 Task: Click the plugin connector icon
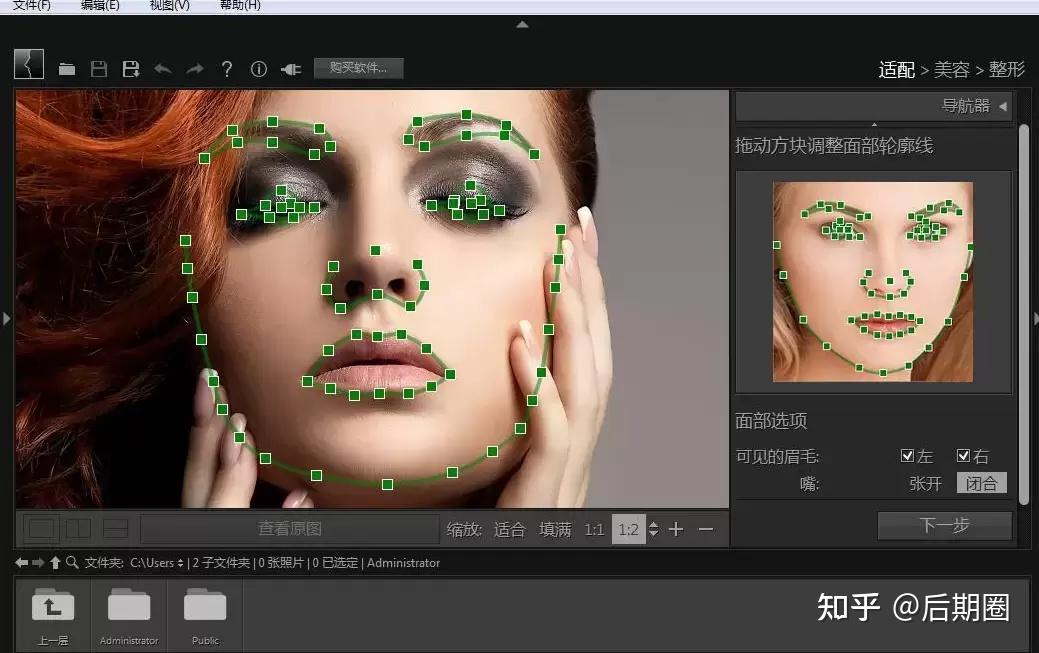pyautogui.click(x=290, y=69)
